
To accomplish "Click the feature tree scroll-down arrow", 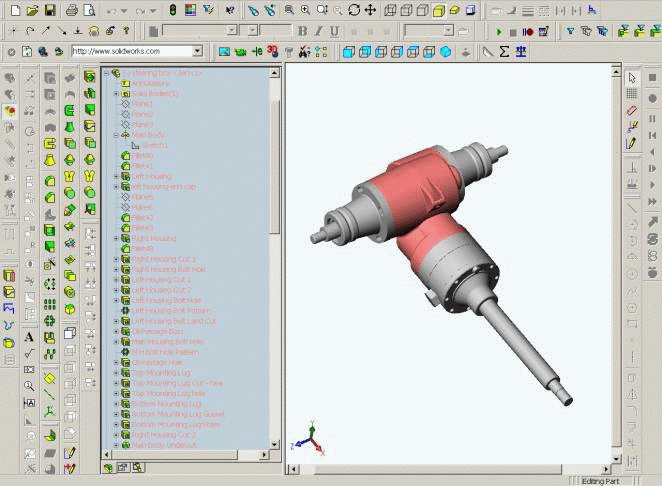I will click(274, 445).
